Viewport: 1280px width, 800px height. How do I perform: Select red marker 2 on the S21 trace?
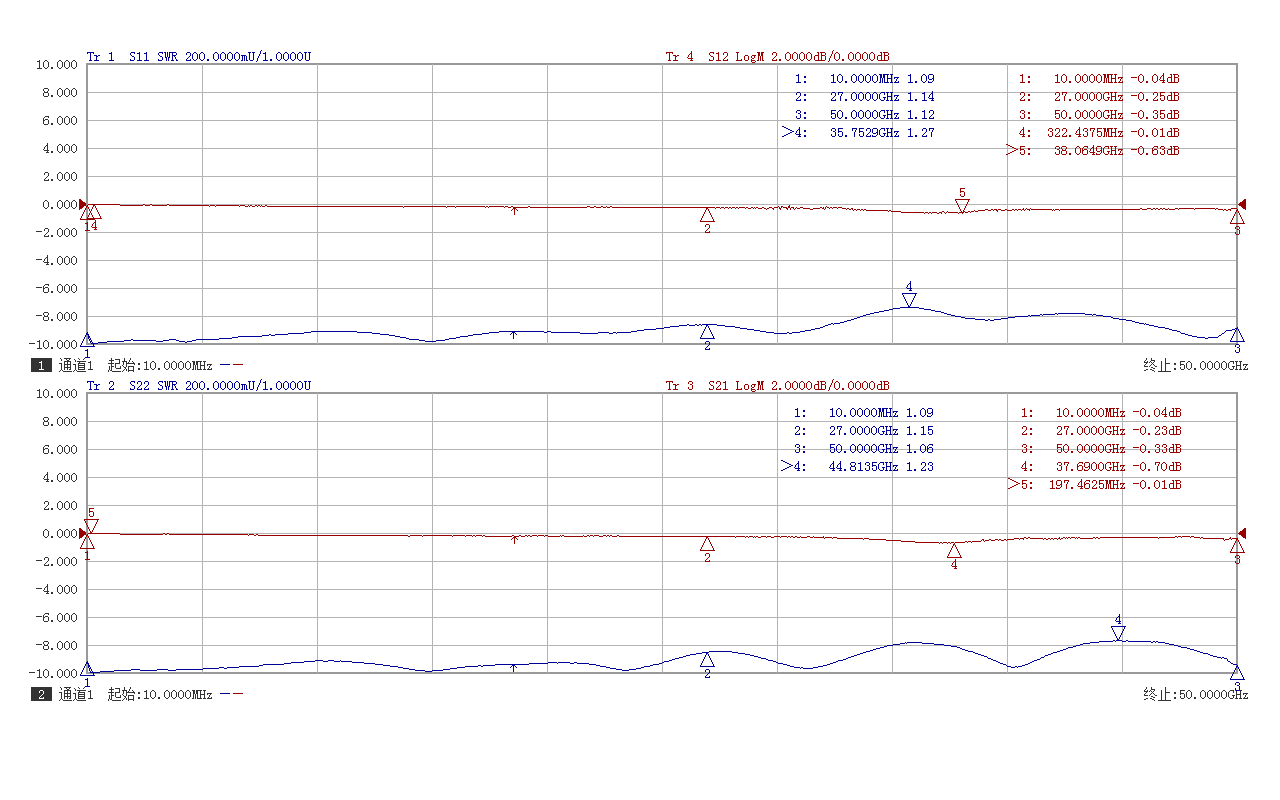707,544
